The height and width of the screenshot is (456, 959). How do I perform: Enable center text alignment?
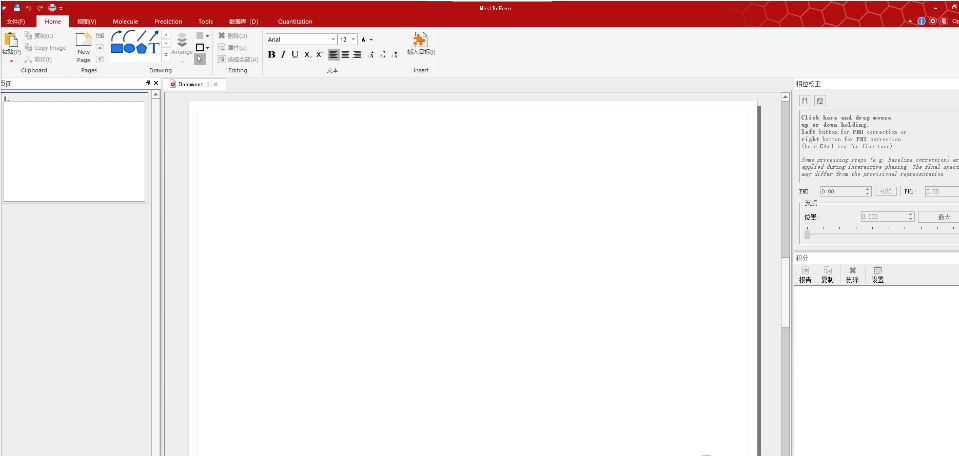345,54
